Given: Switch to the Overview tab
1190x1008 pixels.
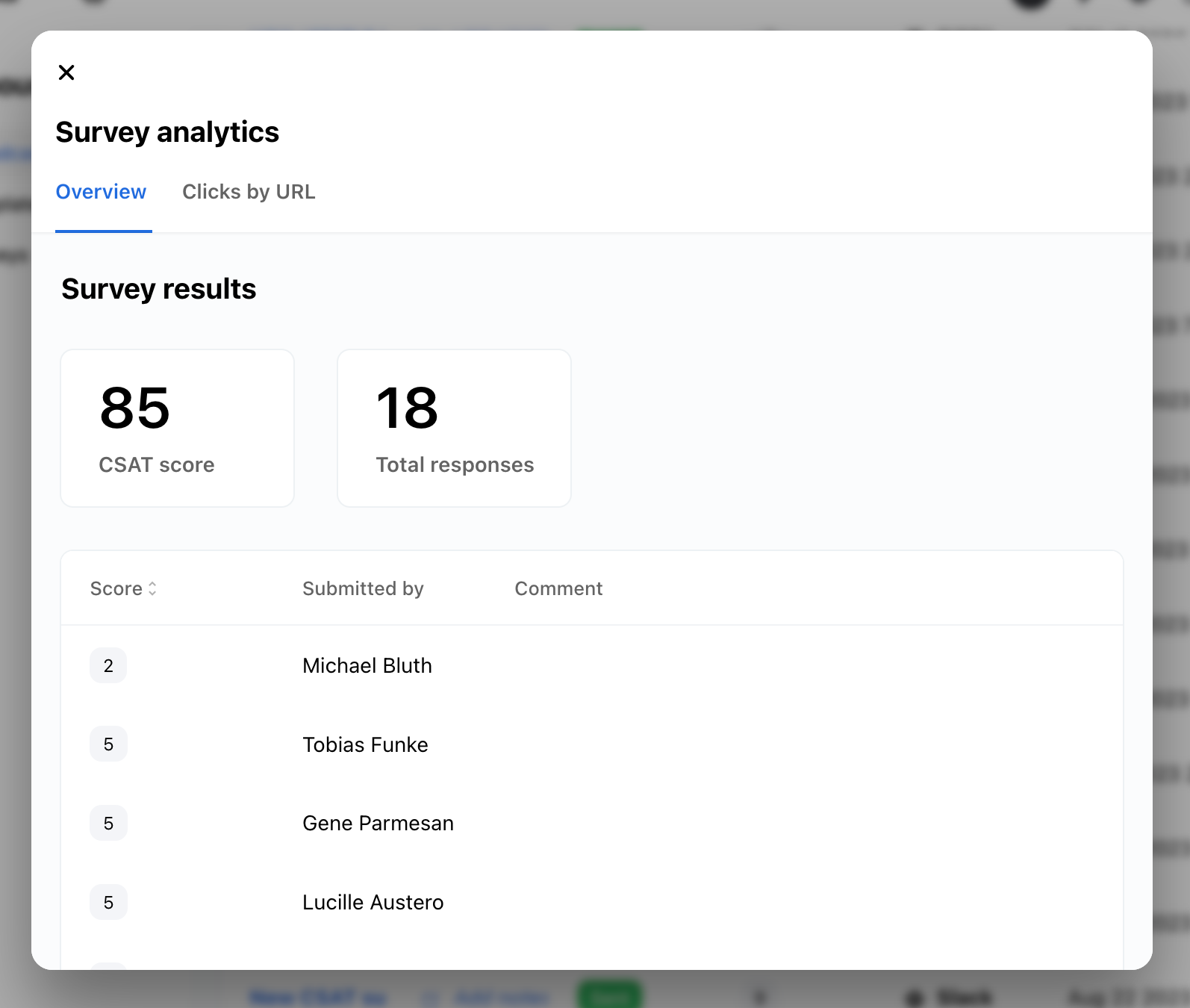Looking at the screenshot, I should (102, 192).
